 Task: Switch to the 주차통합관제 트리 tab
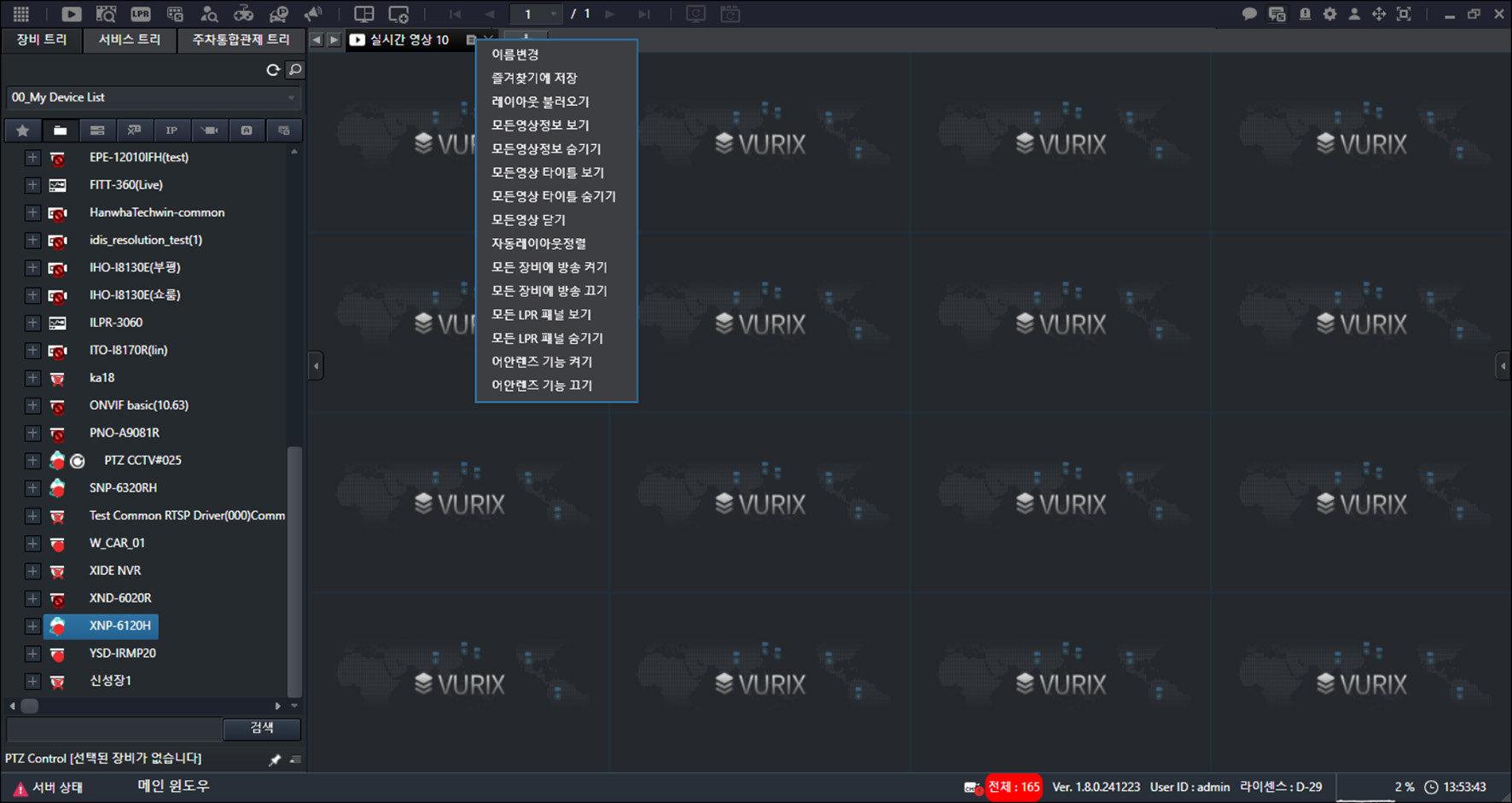coord(241,40)
